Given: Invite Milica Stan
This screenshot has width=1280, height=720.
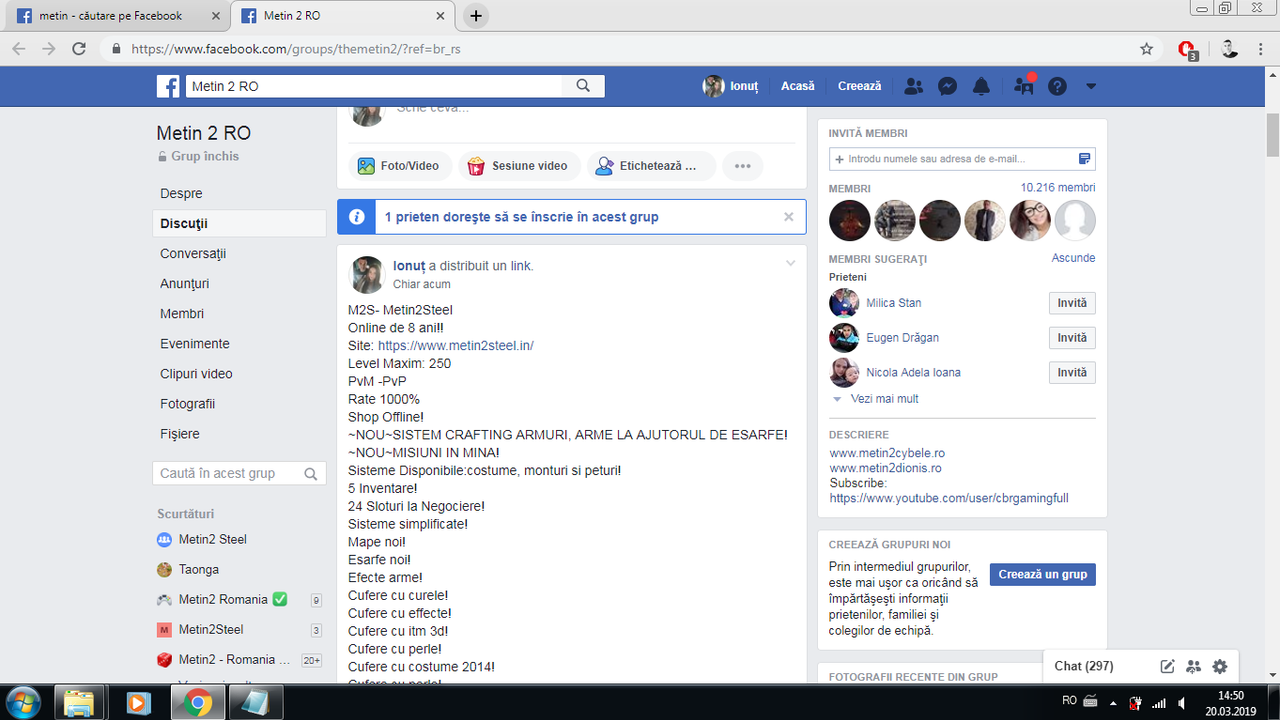Looking at the screenshot, I should pos(1072,303).
